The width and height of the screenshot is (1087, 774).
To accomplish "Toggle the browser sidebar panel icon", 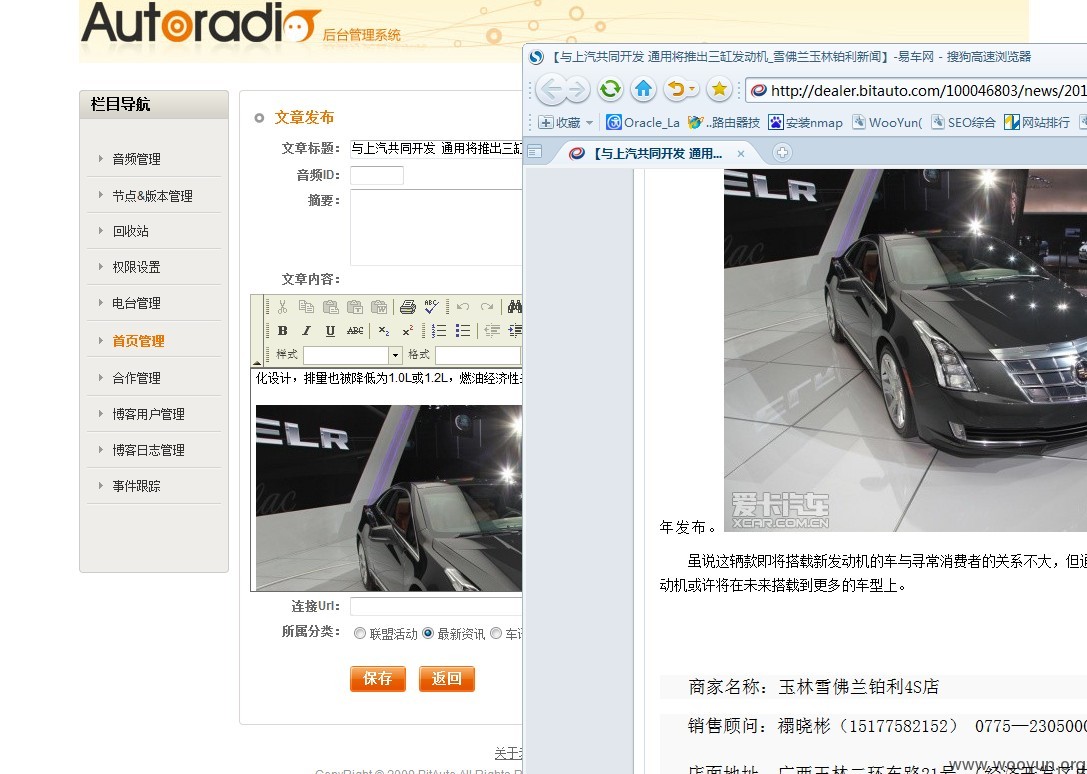I will point(534,151).
